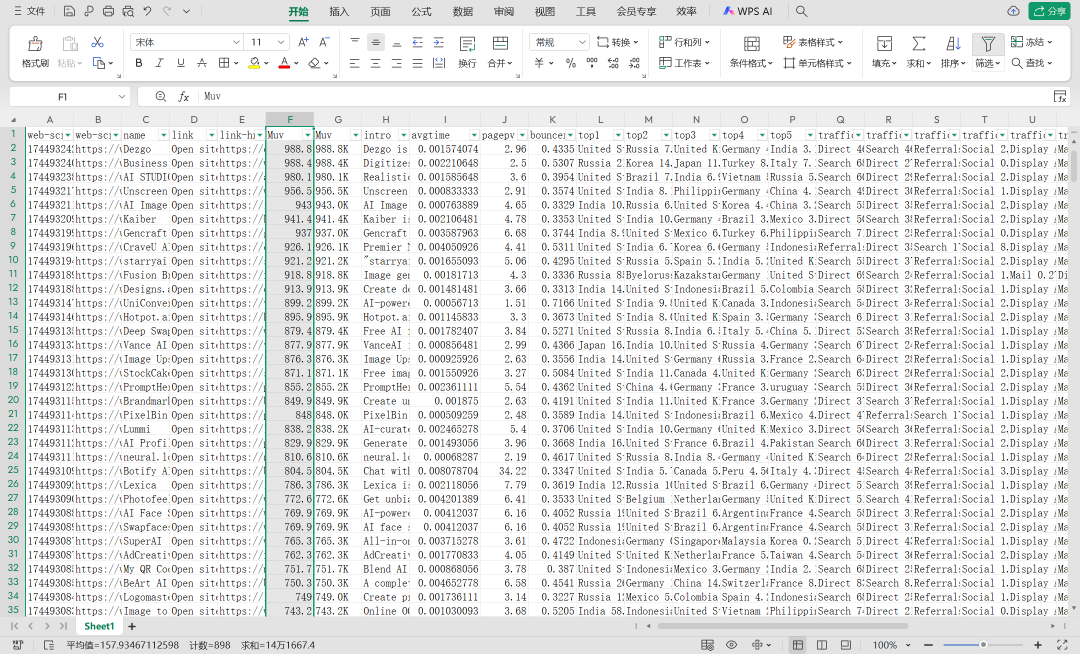1080x654 pixels.
Task: Click the currency (羊) format icon
Action: (x=539, y=63)
